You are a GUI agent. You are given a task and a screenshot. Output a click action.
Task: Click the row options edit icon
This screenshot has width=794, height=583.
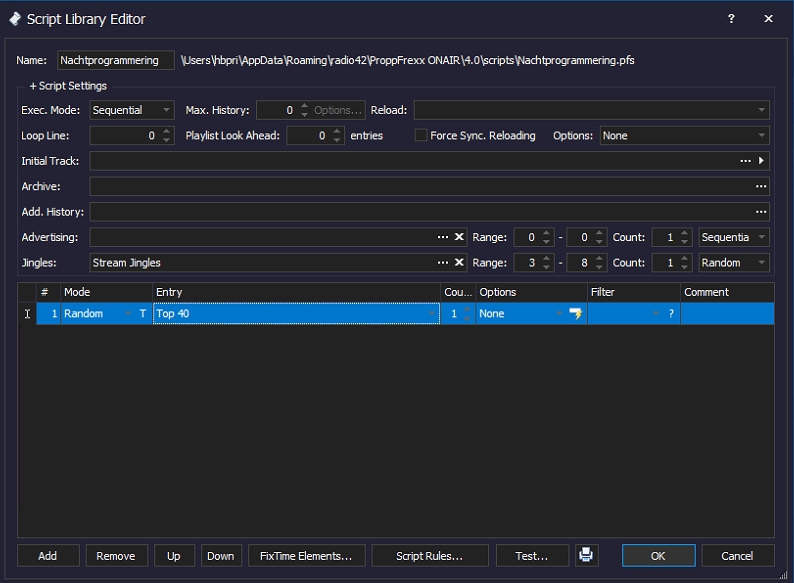[x=576, y=314]
